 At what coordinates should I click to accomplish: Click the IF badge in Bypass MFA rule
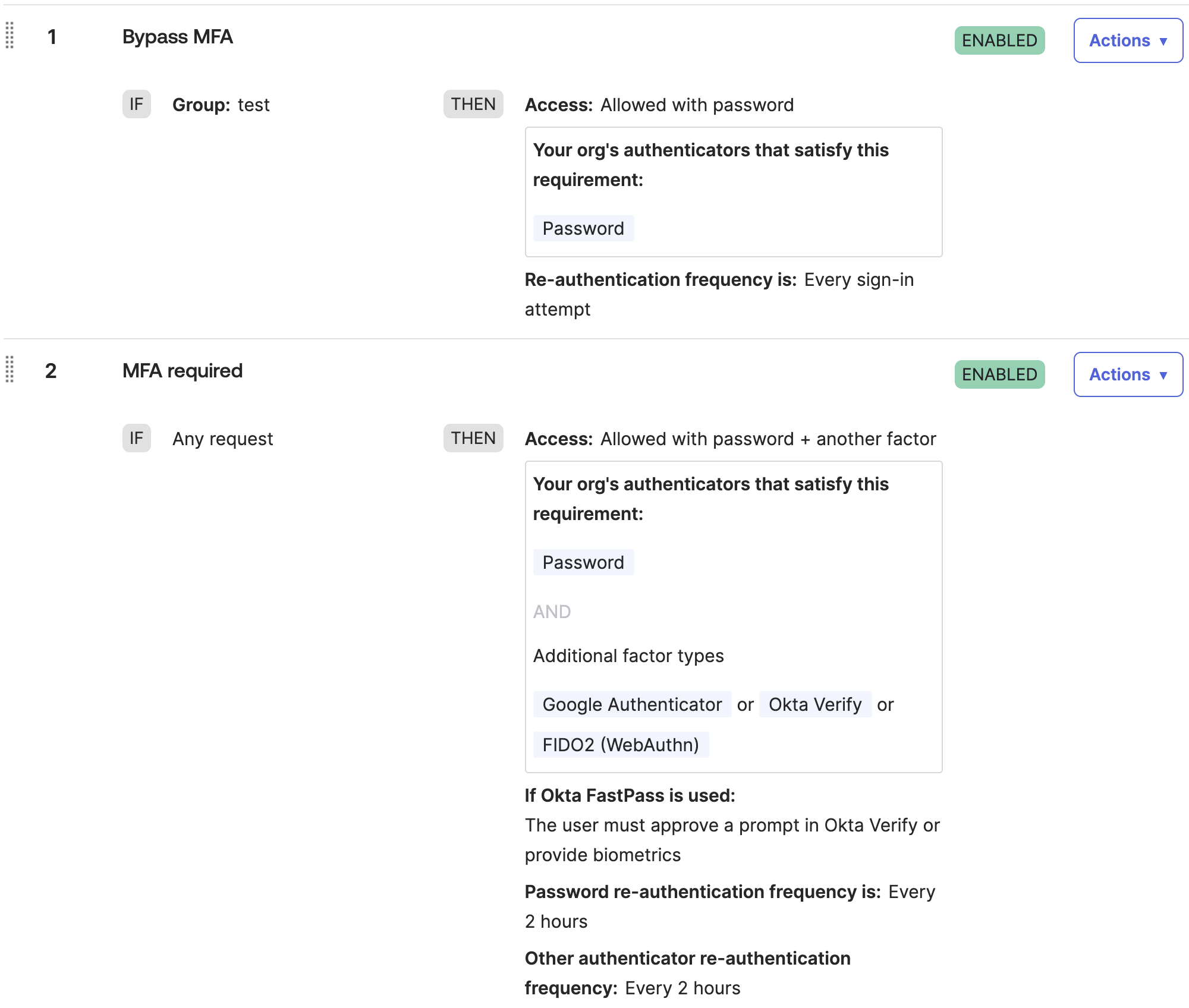coord(136,105)
